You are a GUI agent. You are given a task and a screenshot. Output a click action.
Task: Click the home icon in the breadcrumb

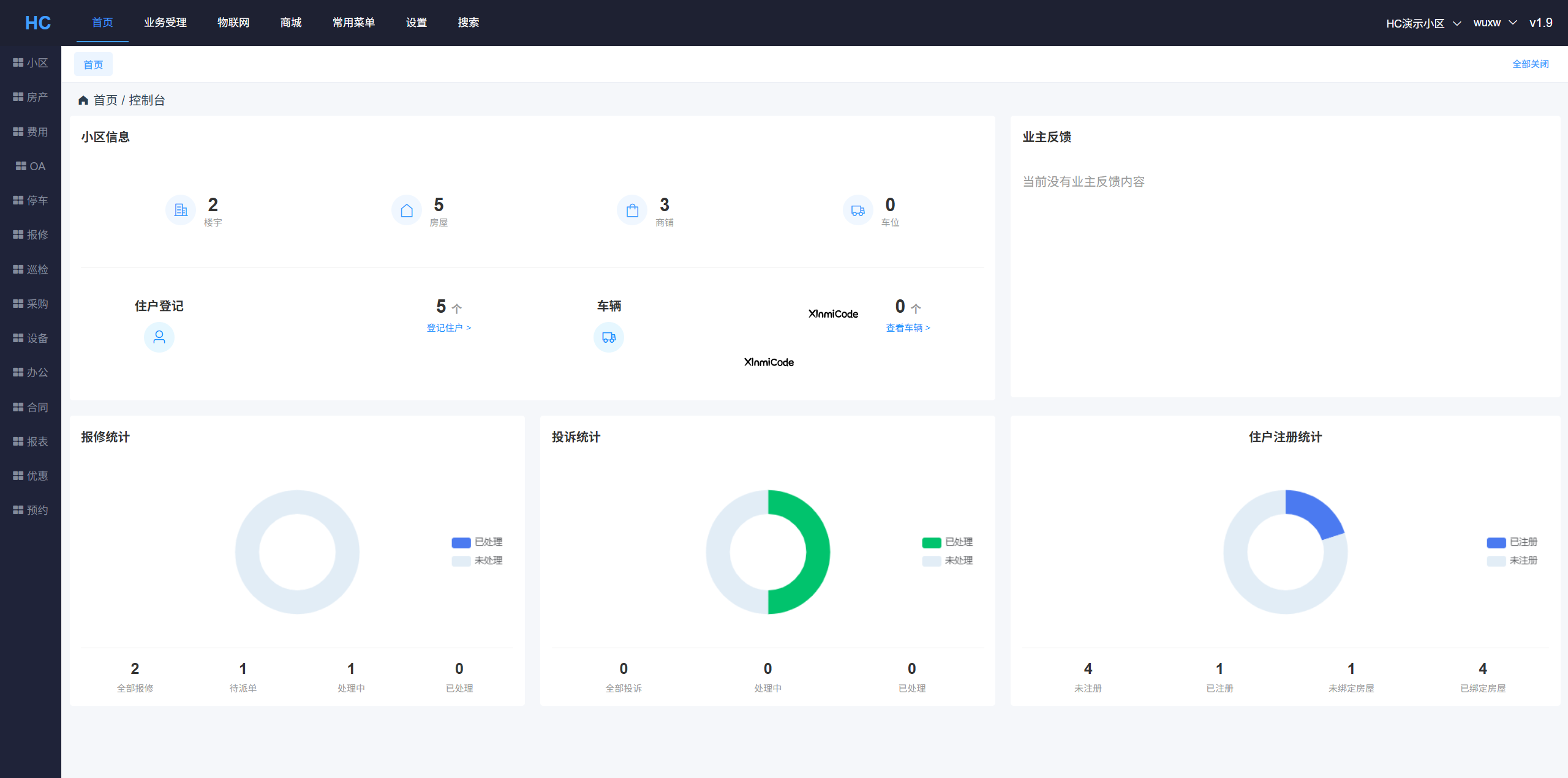pyautogui.click(x=83, y=100)
